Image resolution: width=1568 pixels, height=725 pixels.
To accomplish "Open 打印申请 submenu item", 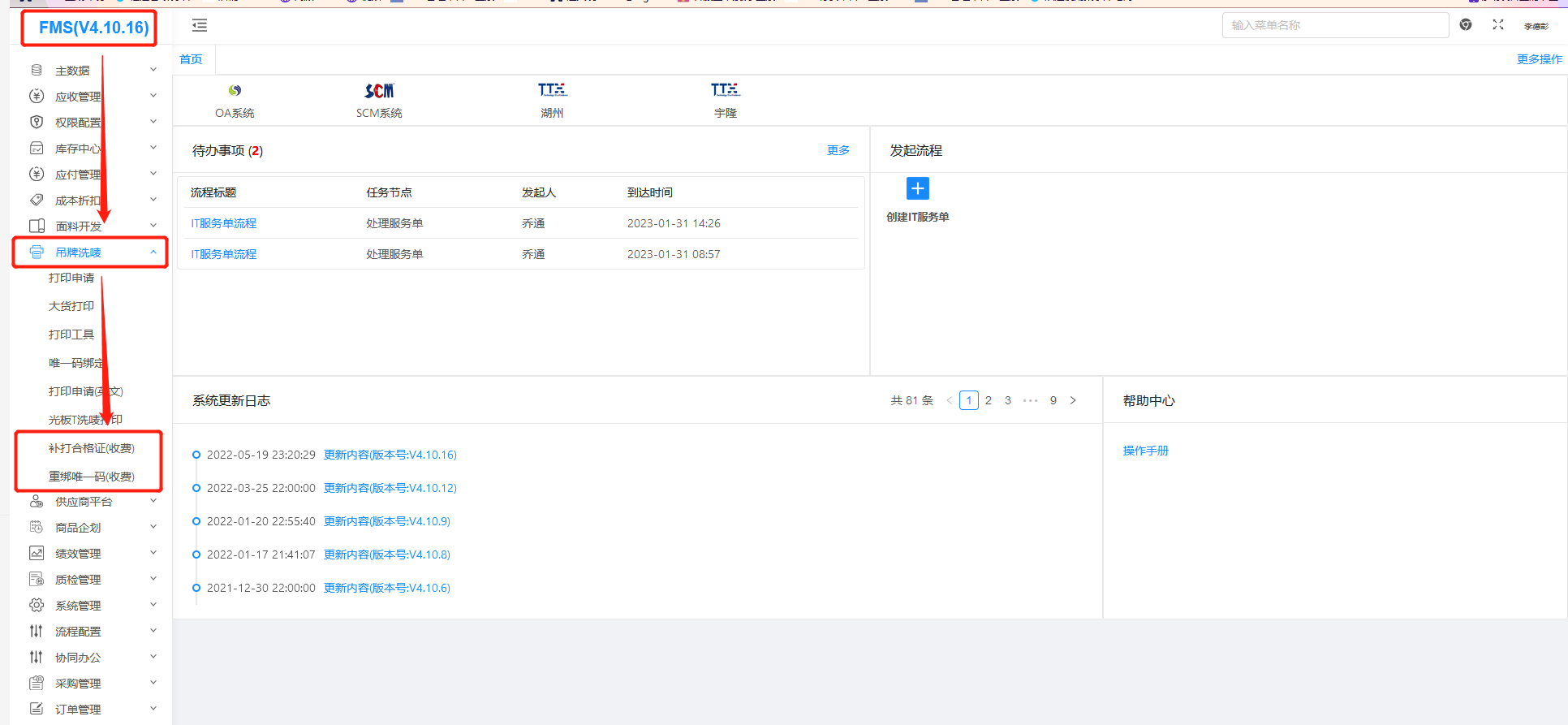I will [71, 278].
